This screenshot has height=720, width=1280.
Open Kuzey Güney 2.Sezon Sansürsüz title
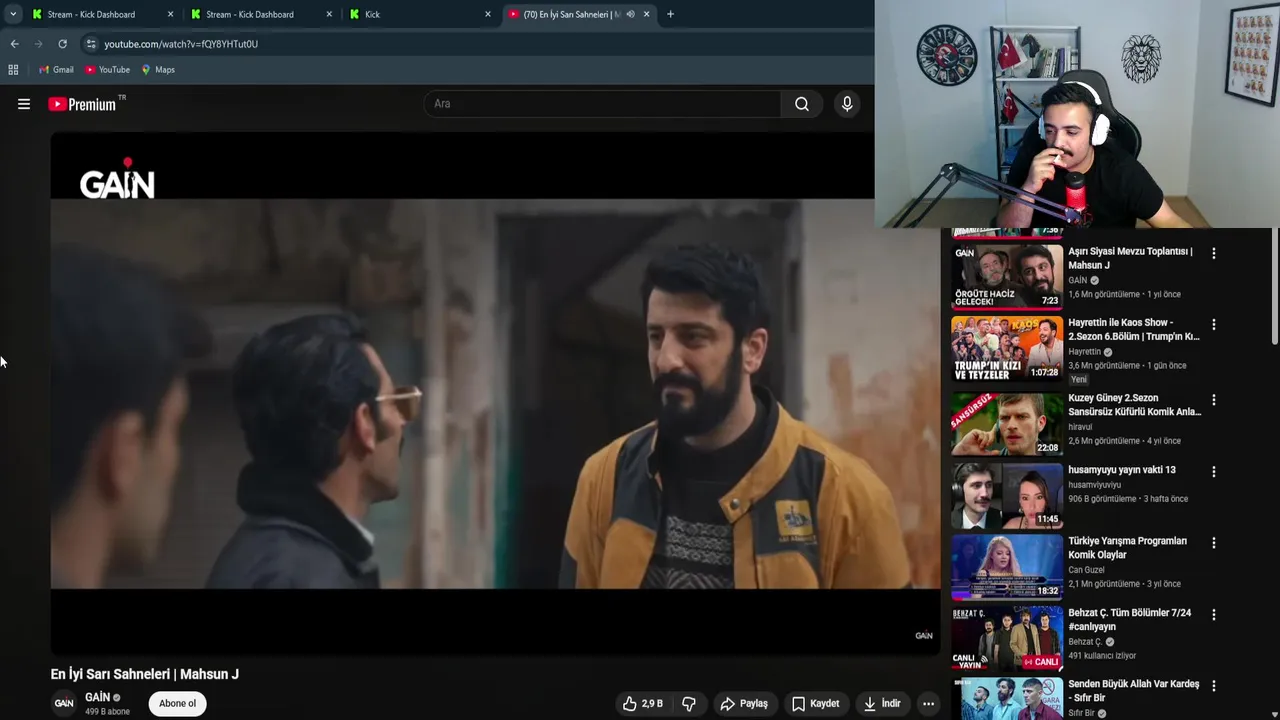click(1135, 405)
